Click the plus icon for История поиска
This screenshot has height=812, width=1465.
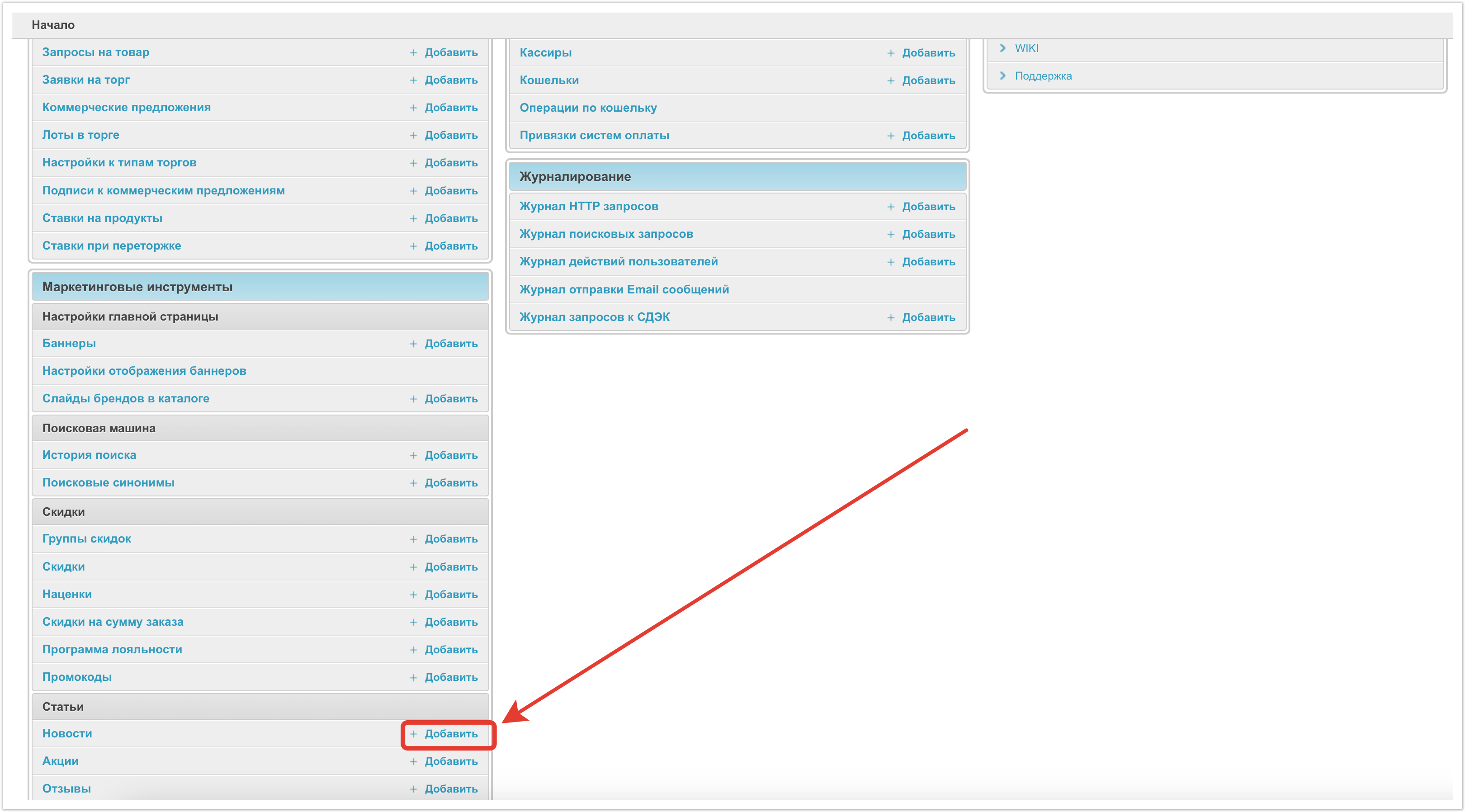tap(413, 455)
